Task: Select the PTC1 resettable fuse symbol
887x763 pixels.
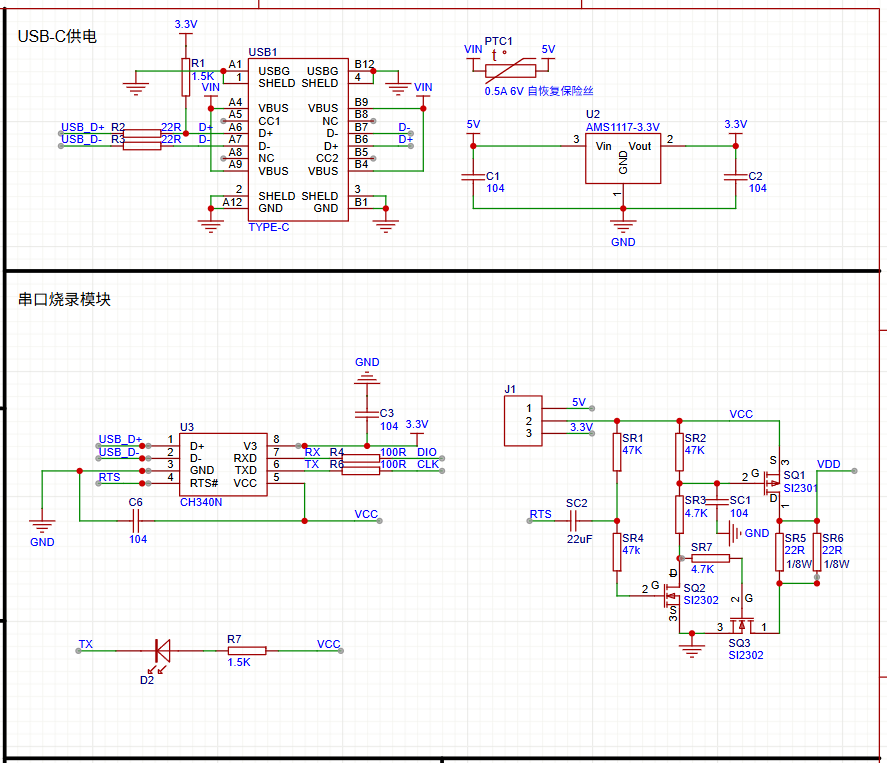Action: [510, 69]
